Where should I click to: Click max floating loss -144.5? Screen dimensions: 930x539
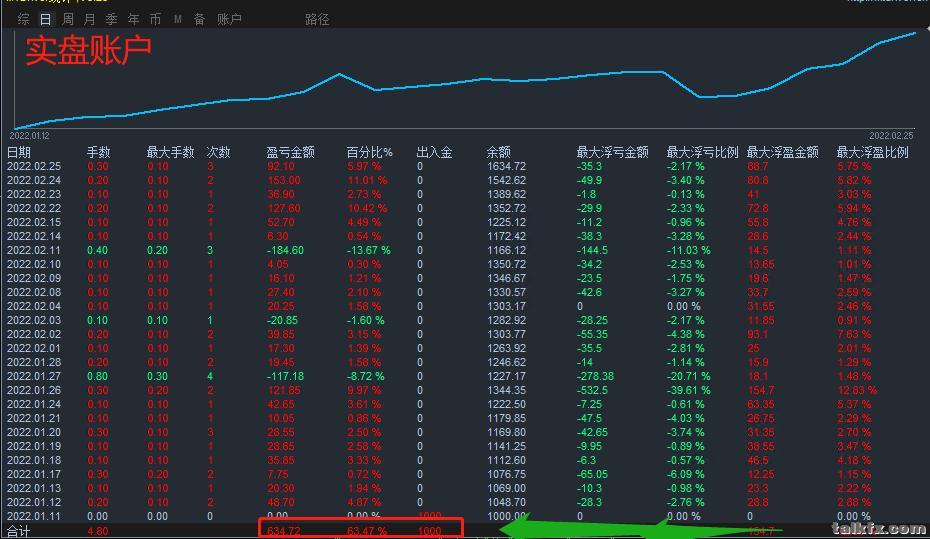(592, 250)
